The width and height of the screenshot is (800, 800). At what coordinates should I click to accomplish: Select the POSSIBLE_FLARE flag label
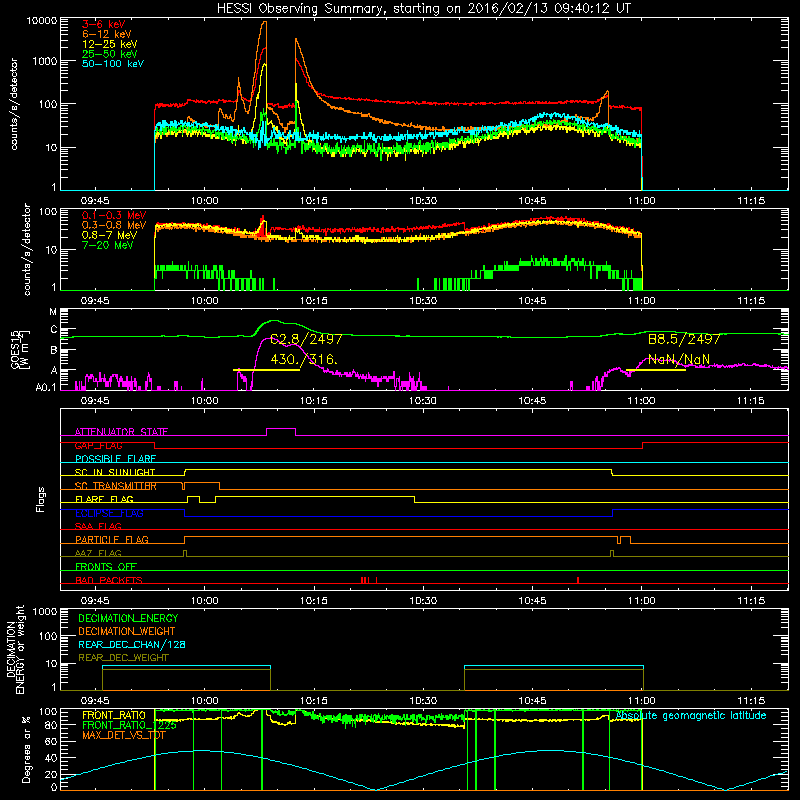[115, 459]
